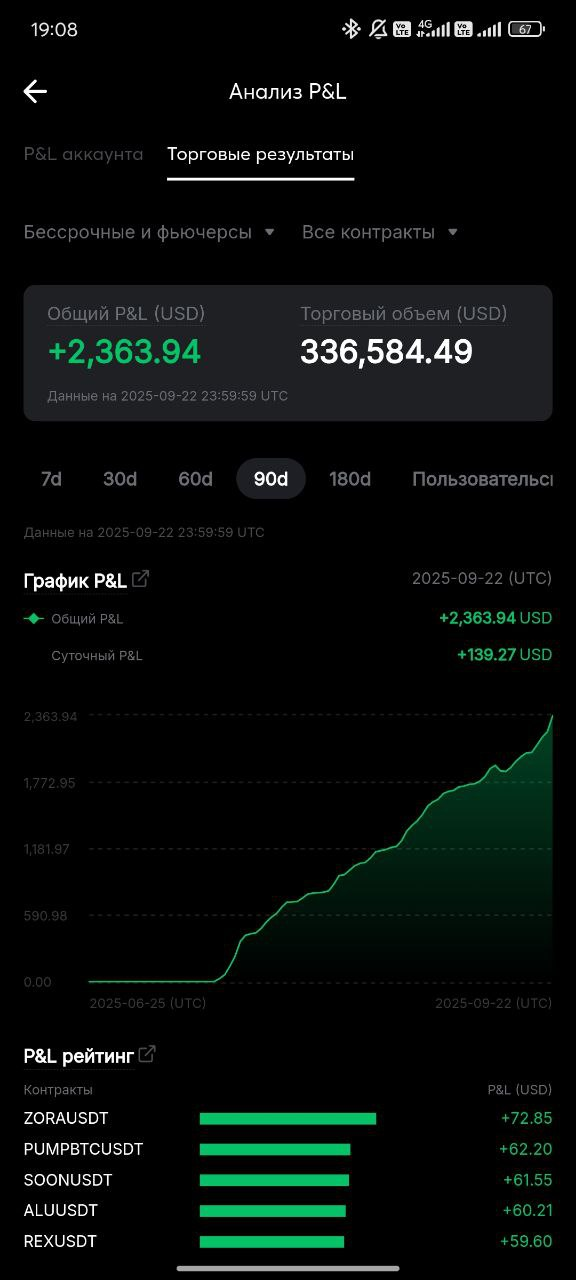Open external link icon beside График P&L

(x=141, y=578)
